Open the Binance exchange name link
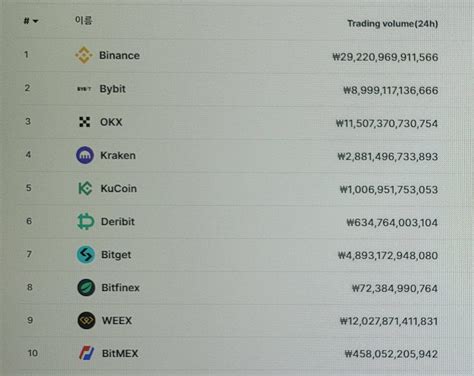474x376 pixels. (119, 55)
